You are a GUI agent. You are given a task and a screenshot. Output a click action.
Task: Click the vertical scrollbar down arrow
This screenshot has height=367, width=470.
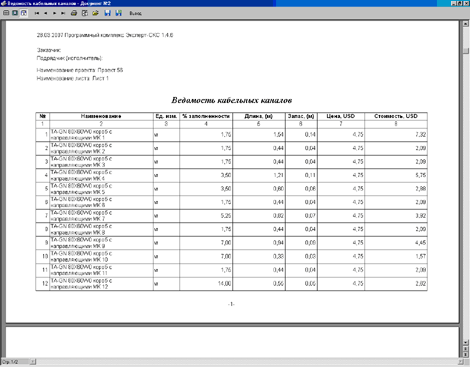tap(466, 342)
